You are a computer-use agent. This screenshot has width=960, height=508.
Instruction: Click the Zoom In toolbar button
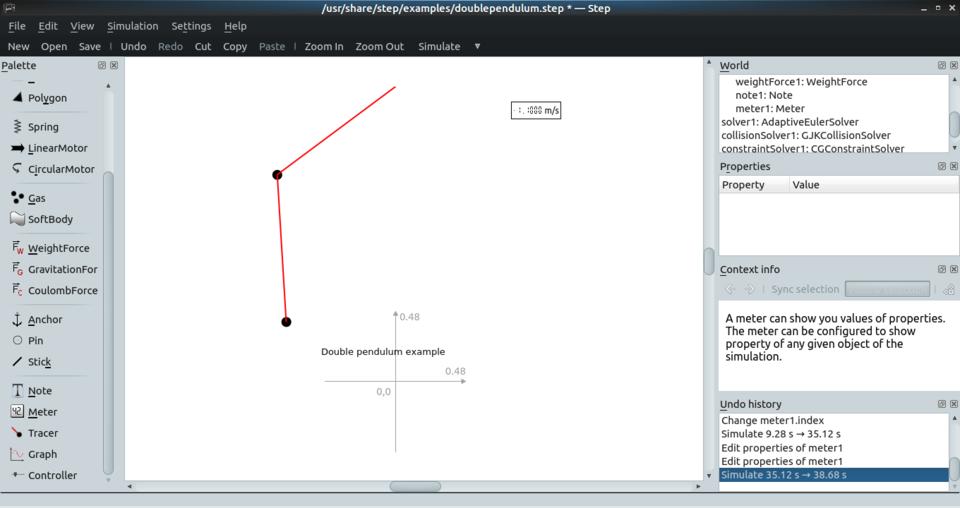click(x=324, y=46)
